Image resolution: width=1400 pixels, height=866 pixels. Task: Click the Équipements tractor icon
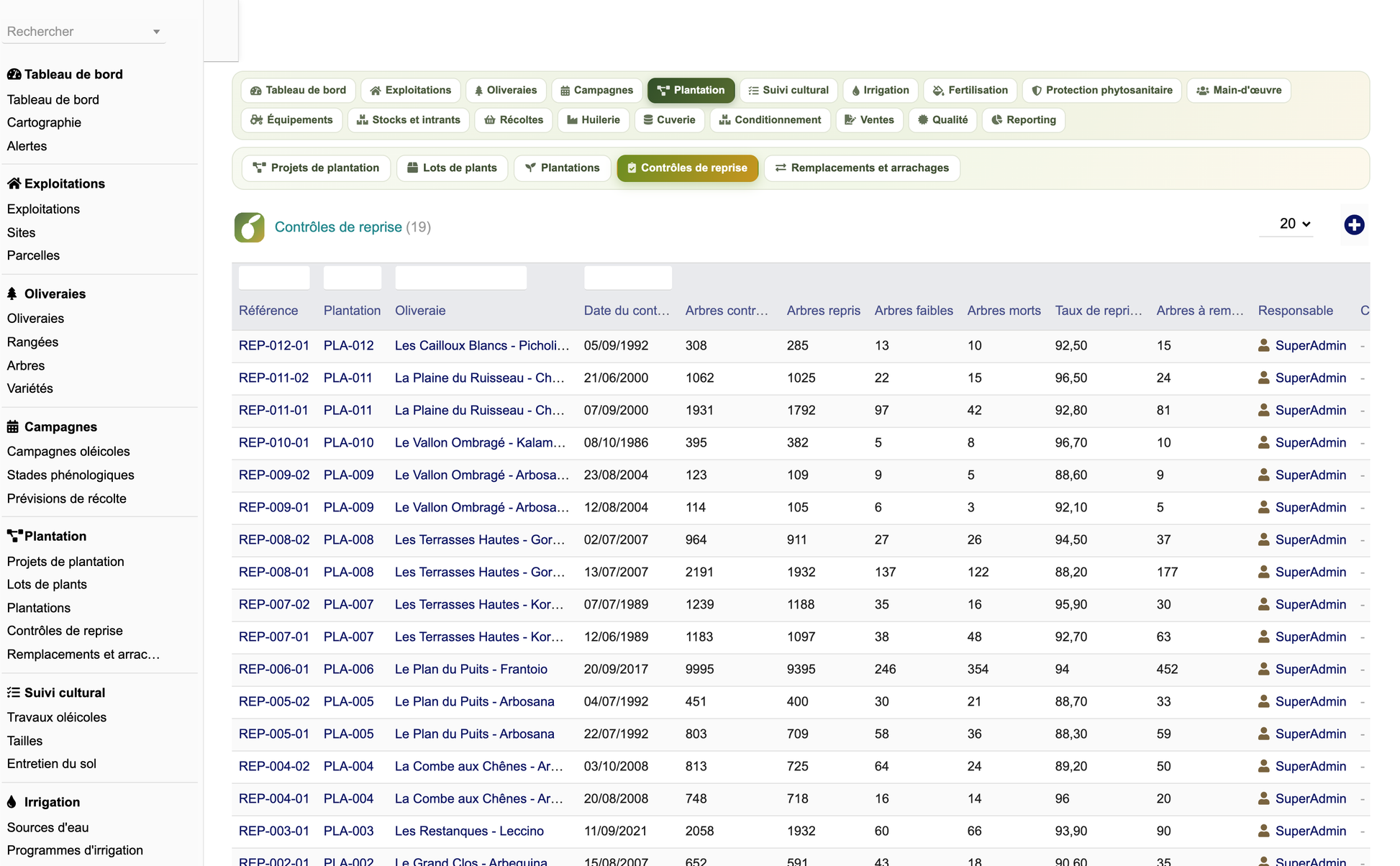pyautogui.click(x=256, y=120)
